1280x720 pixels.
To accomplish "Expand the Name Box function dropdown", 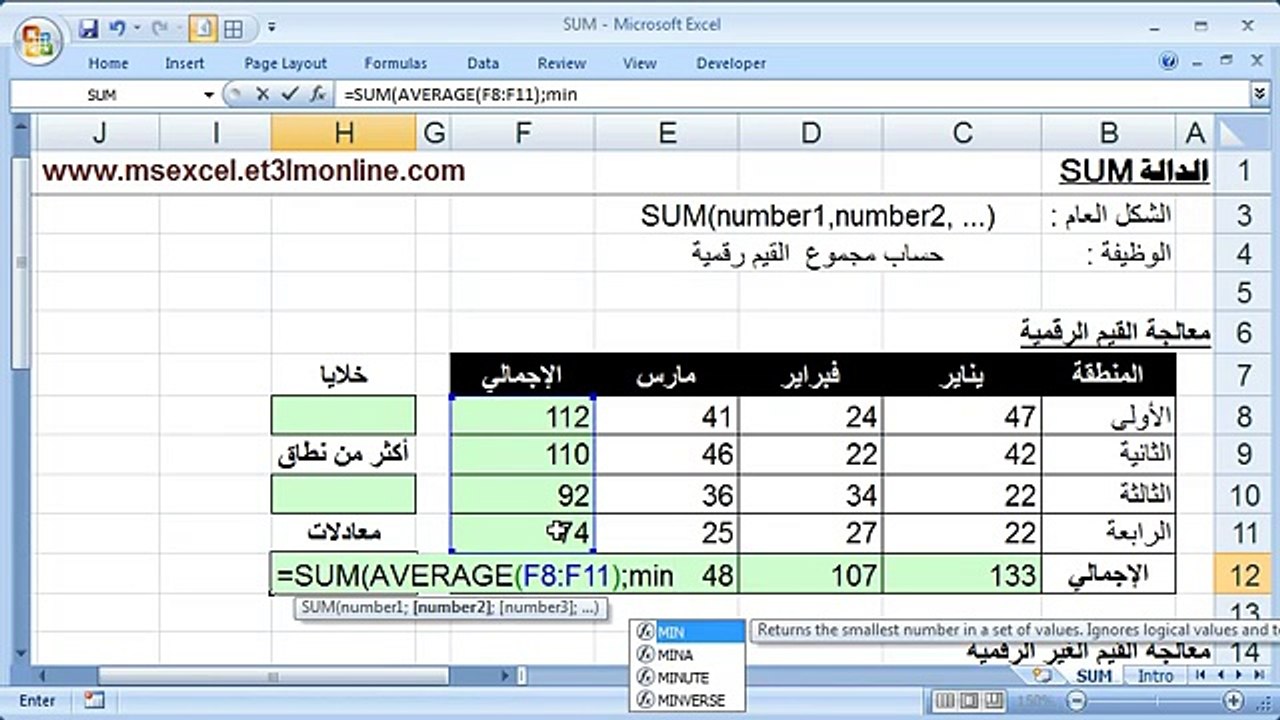I will click(x=209, y=95).
